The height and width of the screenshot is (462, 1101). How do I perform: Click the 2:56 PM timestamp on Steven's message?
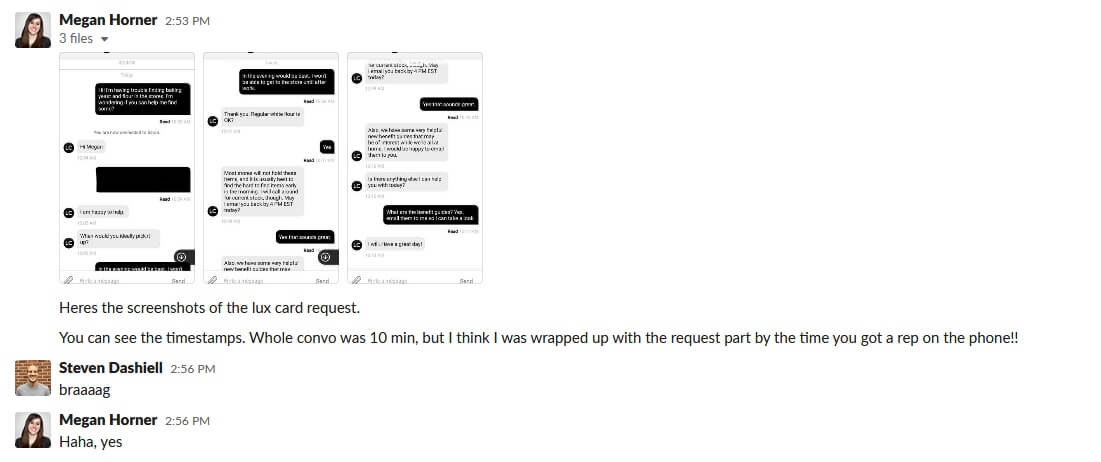point(193,369)
